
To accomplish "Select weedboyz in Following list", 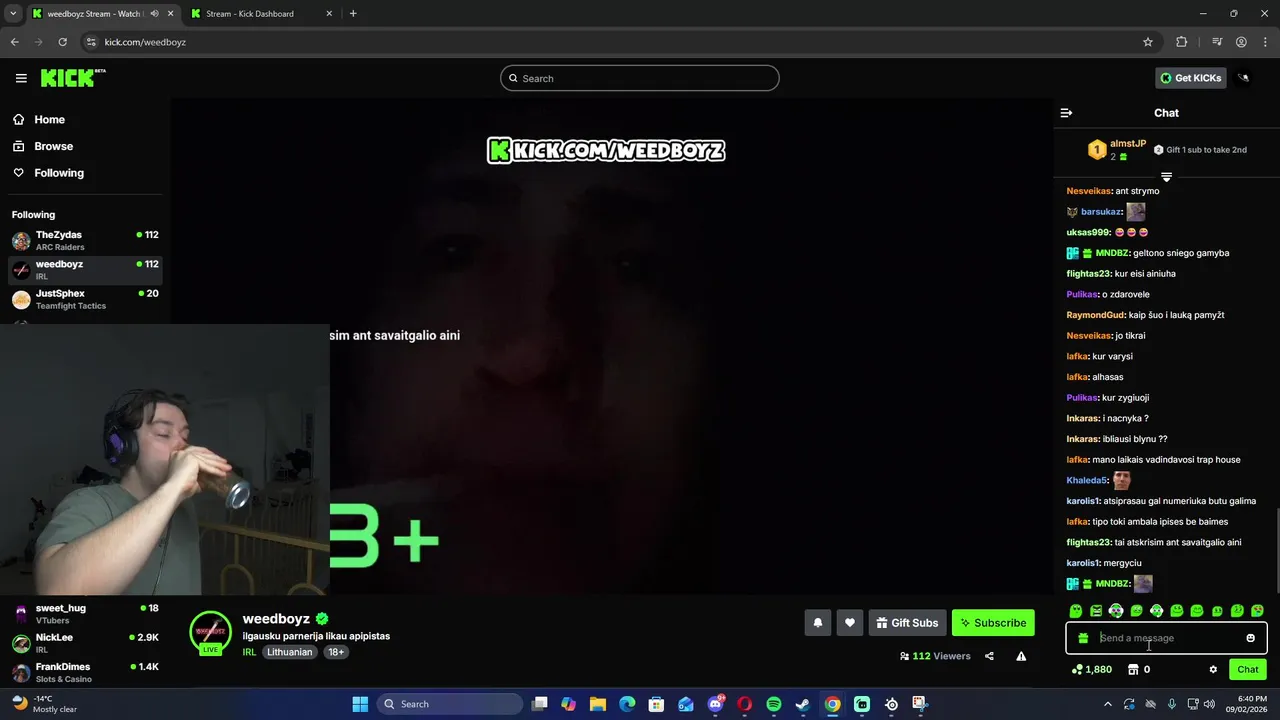I will 85,270.
